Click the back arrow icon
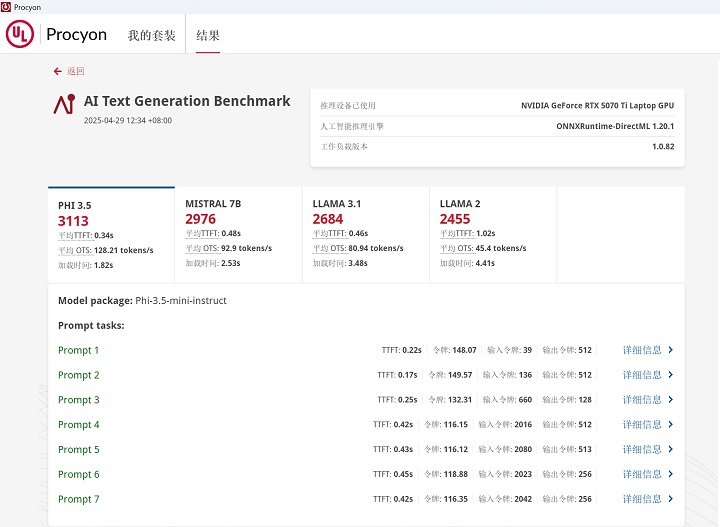The width and height of the screenshot is (720, 527). point(57,71)
